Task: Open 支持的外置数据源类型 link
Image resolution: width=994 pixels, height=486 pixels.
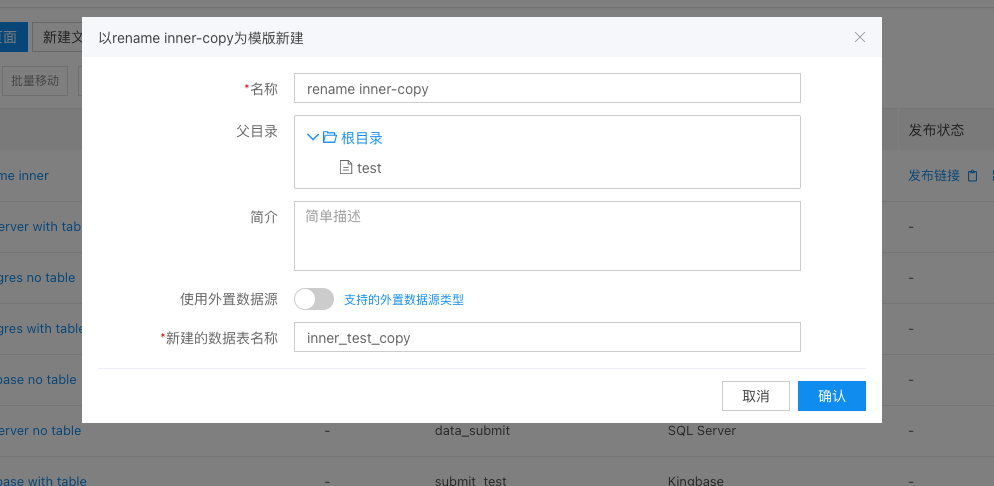Action: pos(404,300)
